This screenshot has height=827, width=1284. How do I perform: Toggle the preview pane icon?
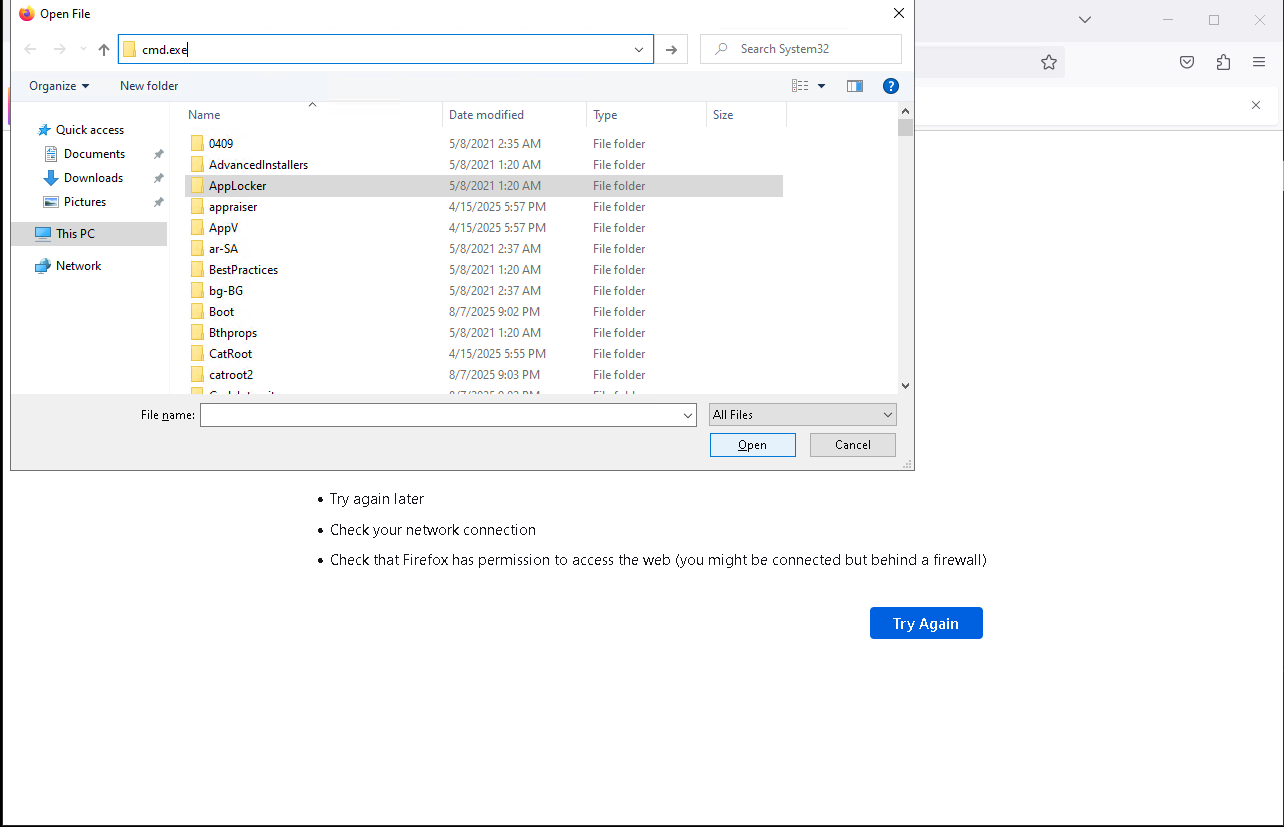pos(854,86)
